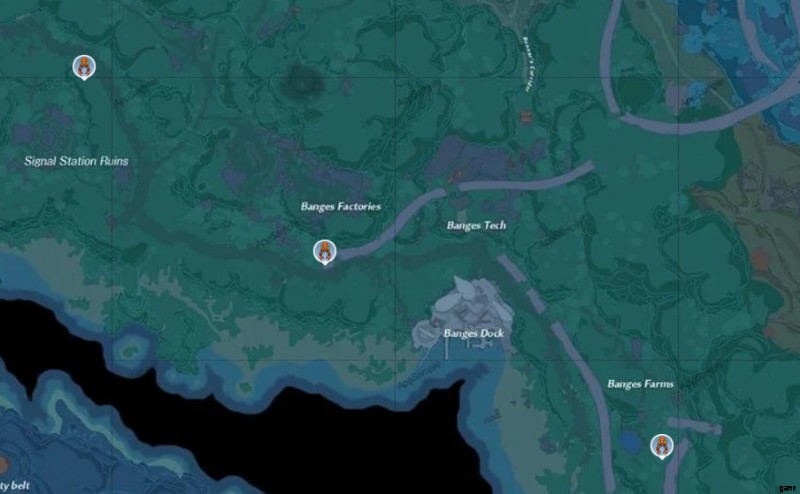Viewport: 800px width, 494px height.
Task: Click the creature pin below Banges Factories
Action: tap(324, 252)
